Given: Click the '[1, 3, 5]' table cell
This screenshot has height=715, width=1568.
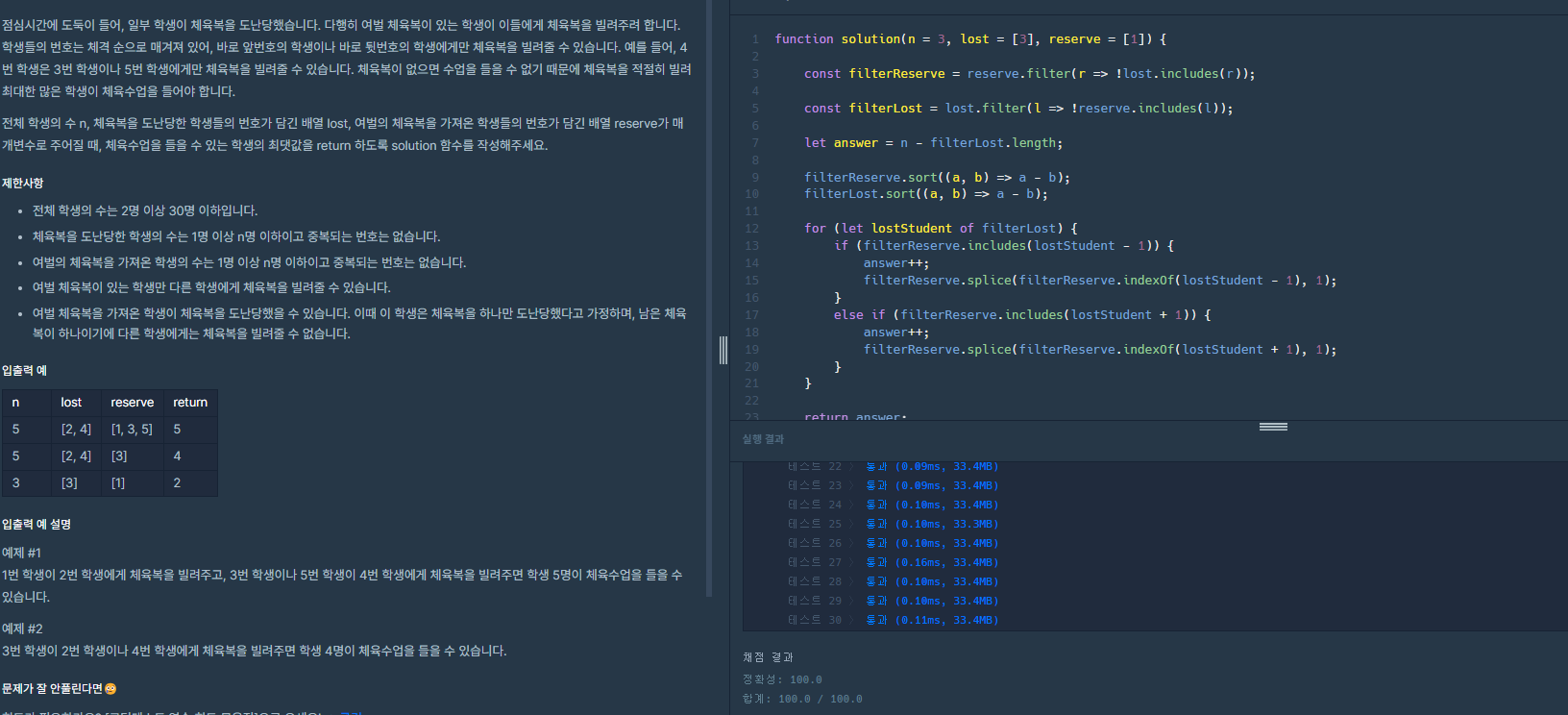Looking at the screenshot, I should tap(132, 430).
